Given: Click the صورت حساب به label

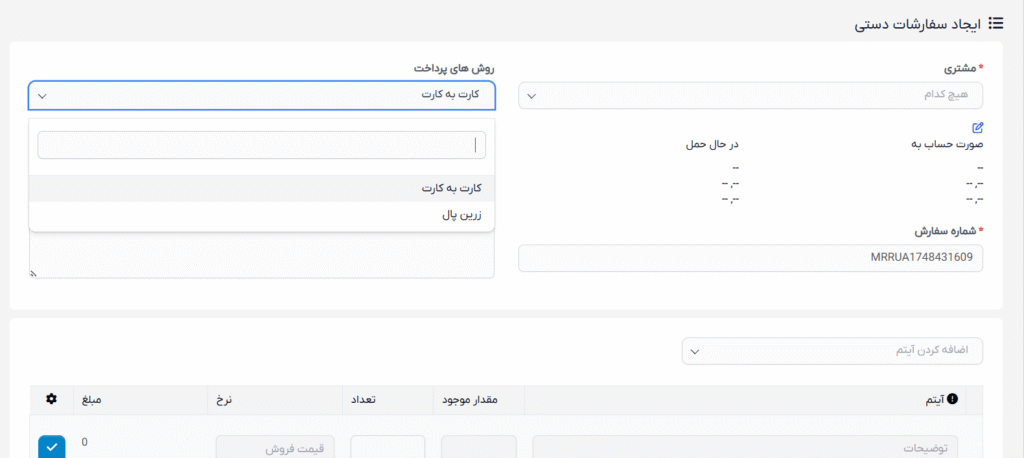Looking at the screenshot, I should [947, 144].
